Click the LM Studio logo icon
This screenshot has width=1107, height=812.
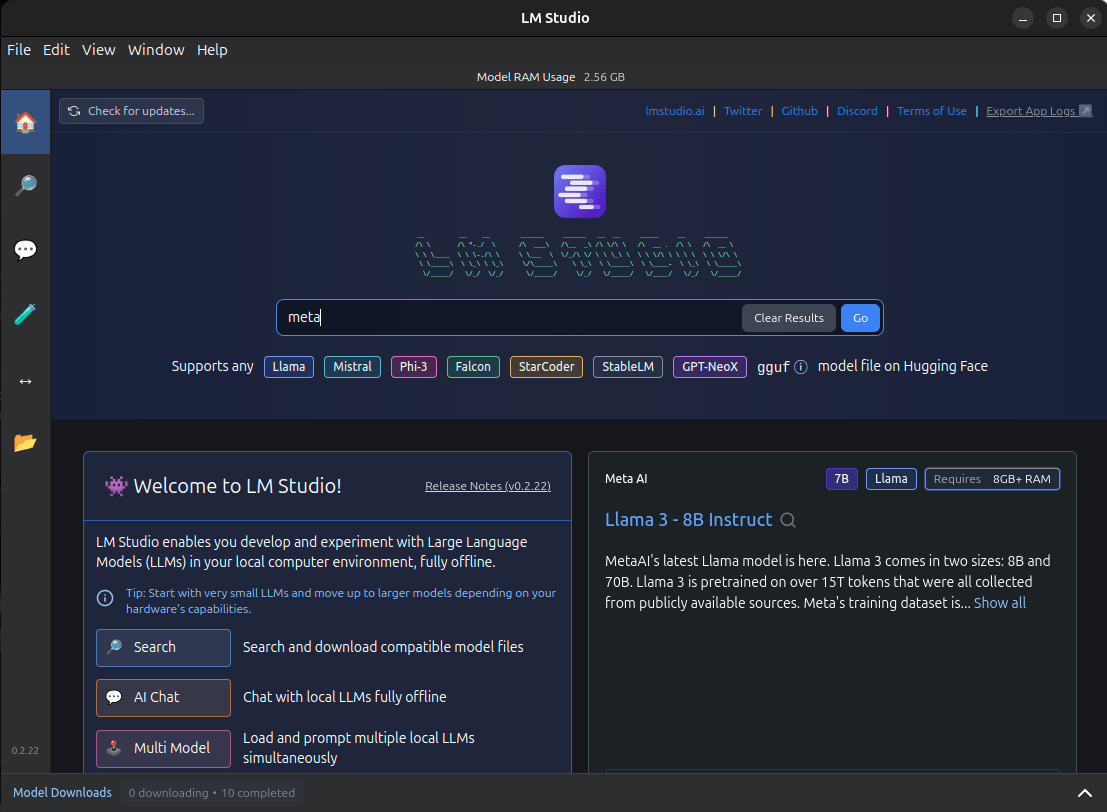click(x=580, y=191)
